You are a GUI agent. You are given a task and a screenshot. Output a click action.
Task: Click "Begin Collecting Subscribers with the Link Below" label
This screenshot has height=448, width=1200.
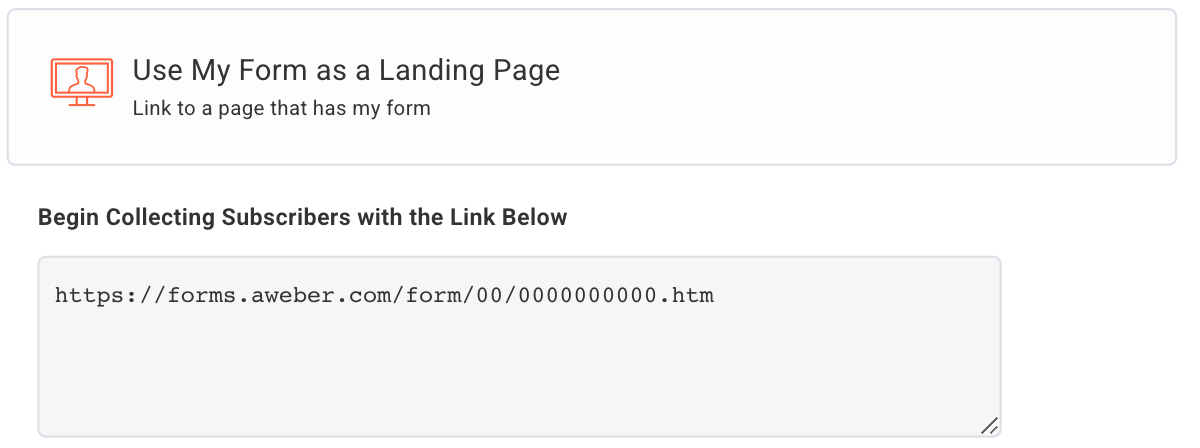(x=302, y=217)
